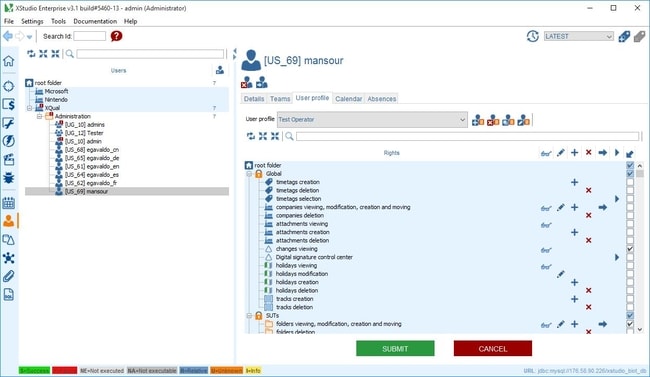Enable the timetags creation checkbox

coord(630,182)
